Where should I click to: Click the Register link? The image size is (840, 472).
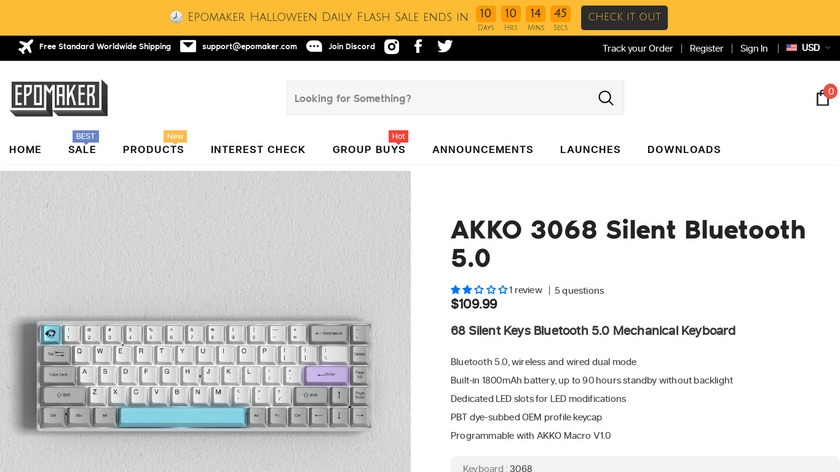706,48
